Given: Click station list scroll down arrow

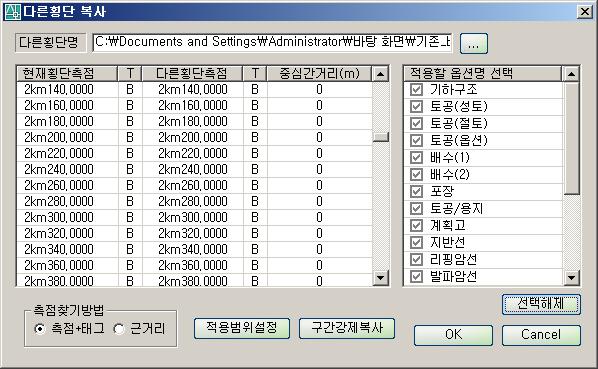Looking at the screenshot, I should [x=380, y=278].
